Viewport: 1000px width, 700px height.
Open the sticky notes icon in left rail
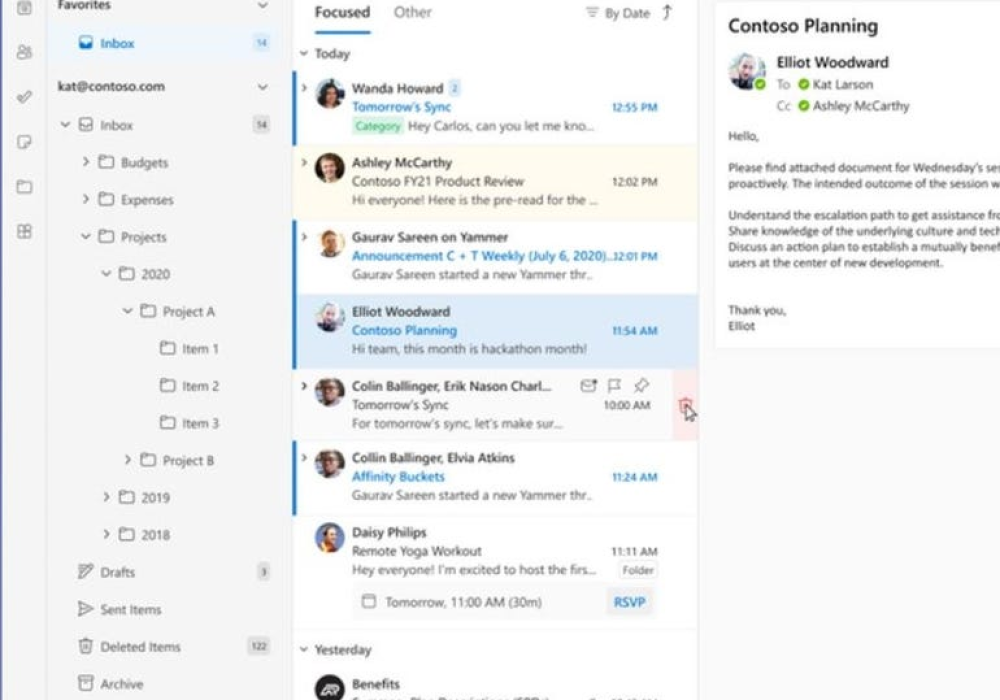point(24,142)
